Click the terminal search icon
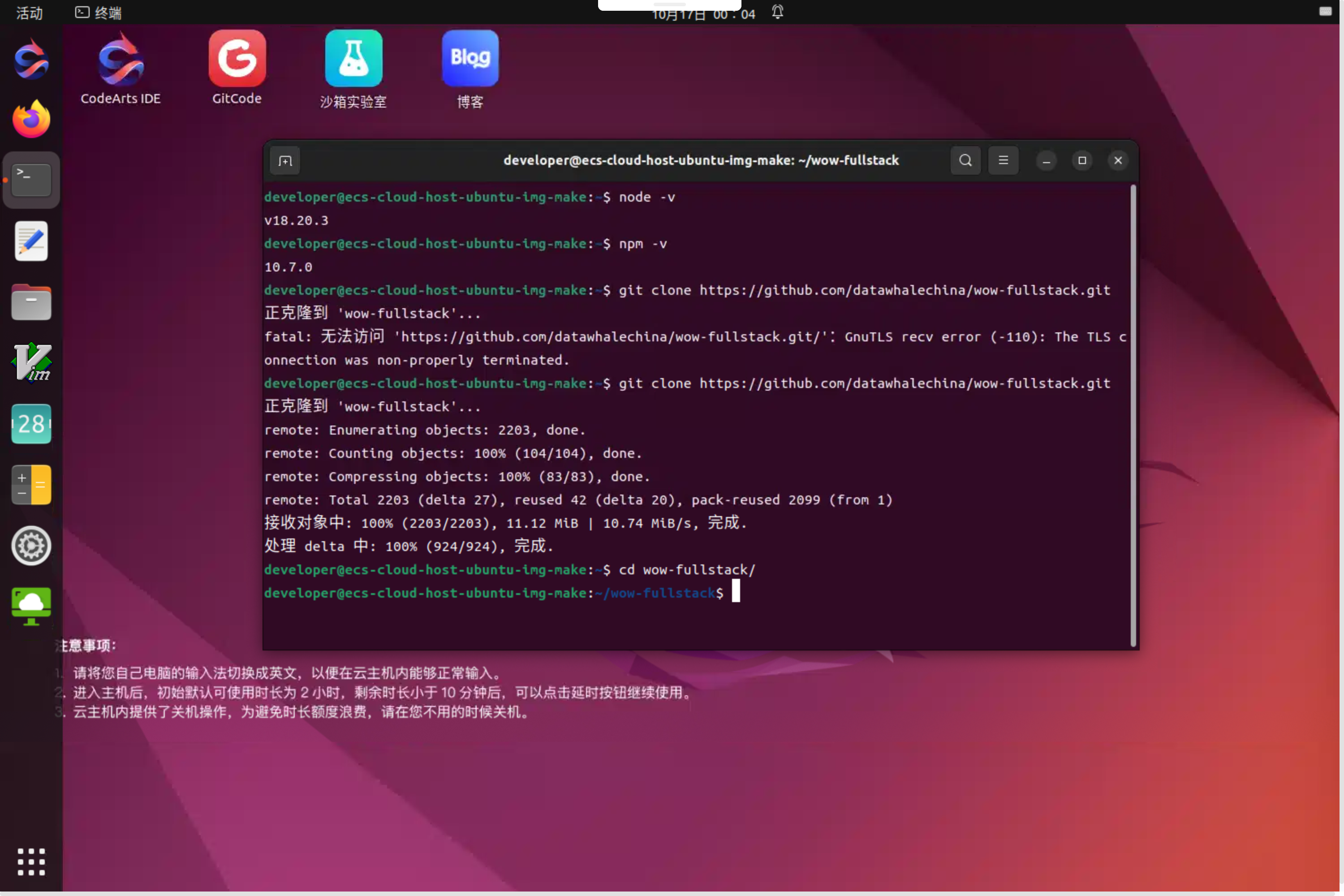1344x896 pixels. [x=965, y=160]
